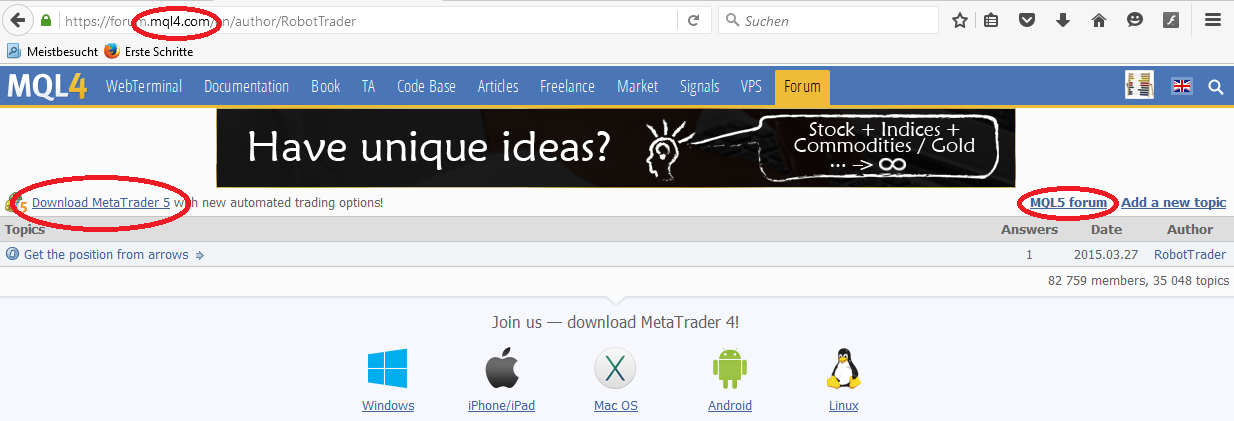
Task: Open the TA menu item
Action: (369, 86)
